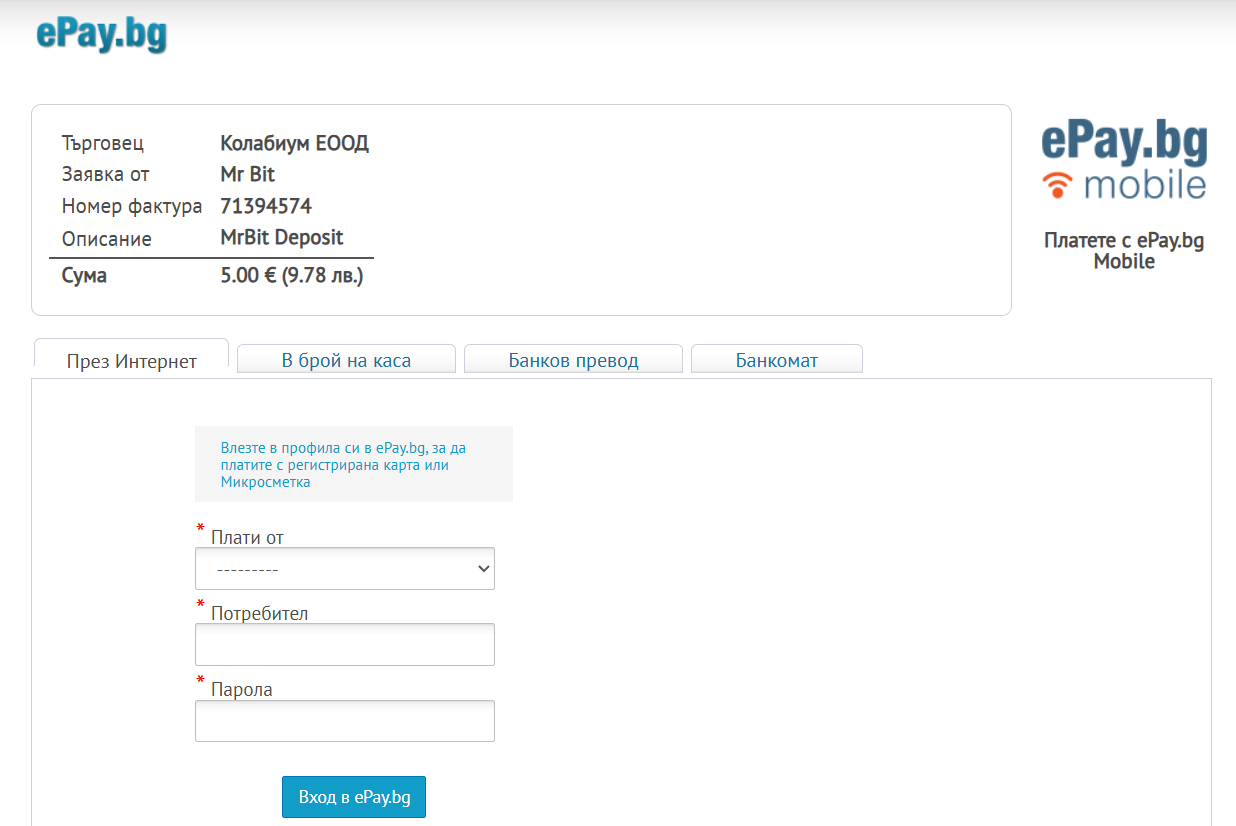Focus the Потребител input field
Image resolution: width=1236 pixels, height=826 pixels.
click(345, 644)
